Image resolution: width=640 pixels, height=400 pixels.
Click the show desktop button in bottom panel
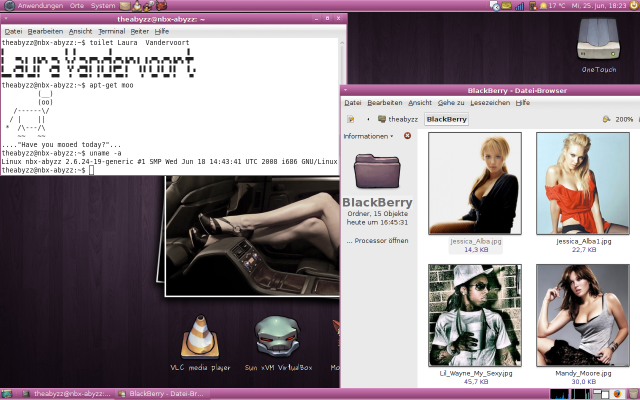pyautogui.click(x=7, y=394)
